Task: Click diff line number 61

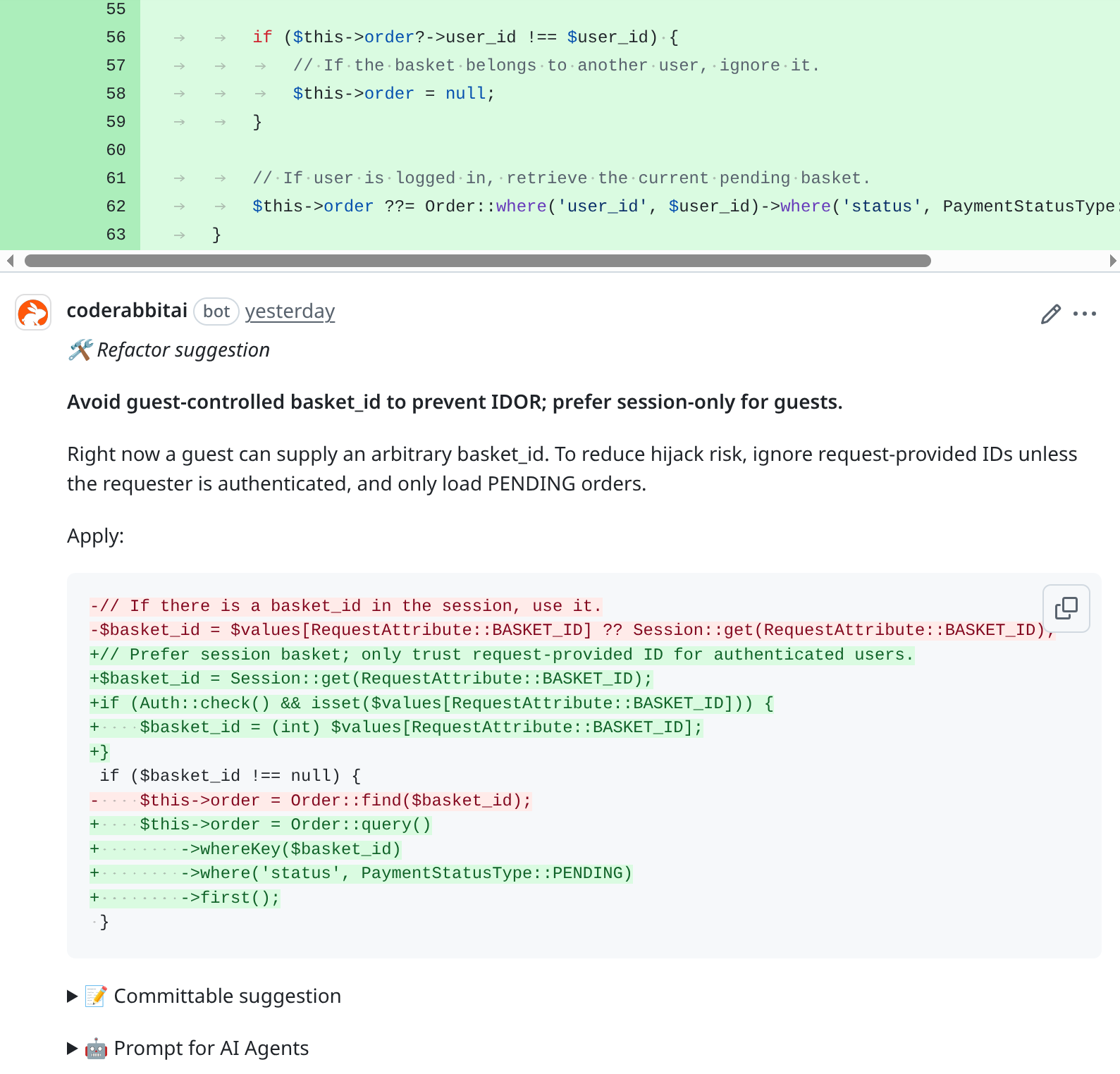Action: pos(116,178)
